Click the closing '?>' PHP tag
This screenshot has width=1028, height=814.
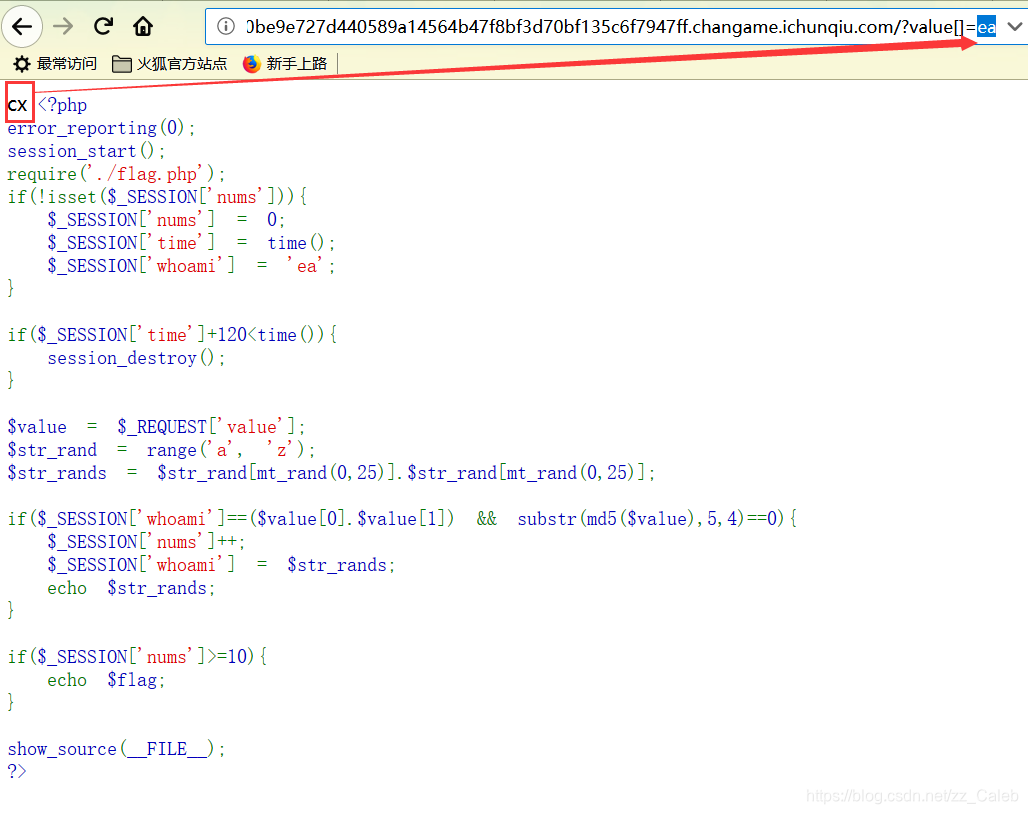pyautogui.click(x=17, y=771)
